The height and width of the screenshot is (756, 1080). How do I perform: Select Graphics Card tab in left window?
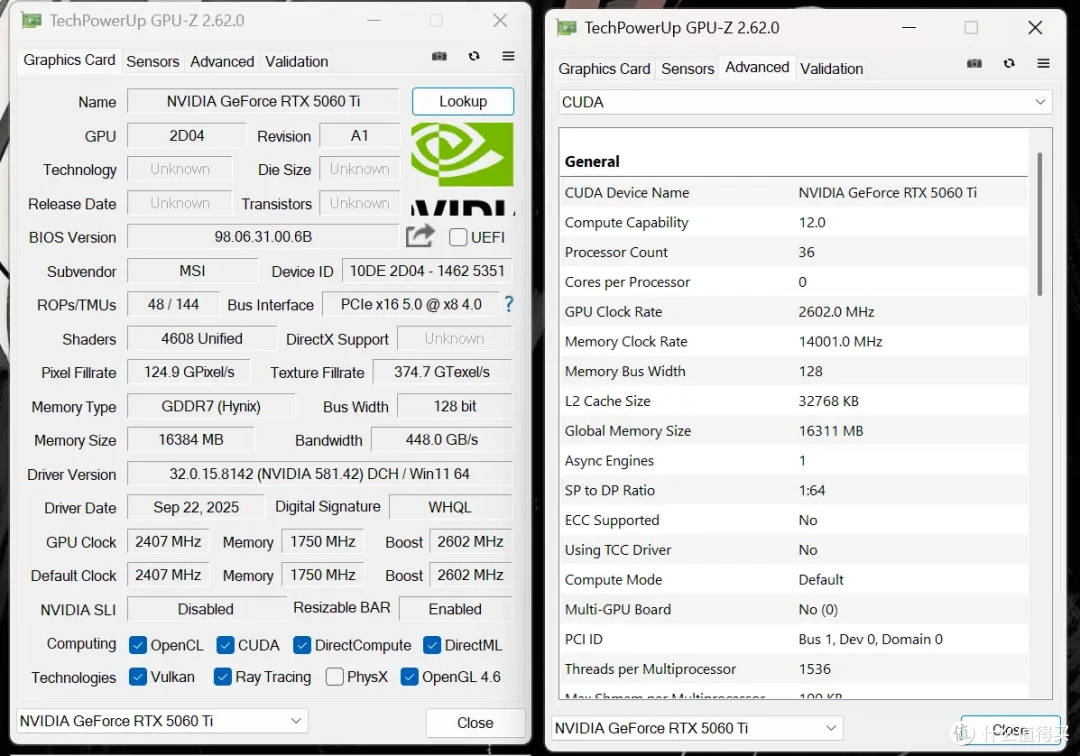click(69, 60)
